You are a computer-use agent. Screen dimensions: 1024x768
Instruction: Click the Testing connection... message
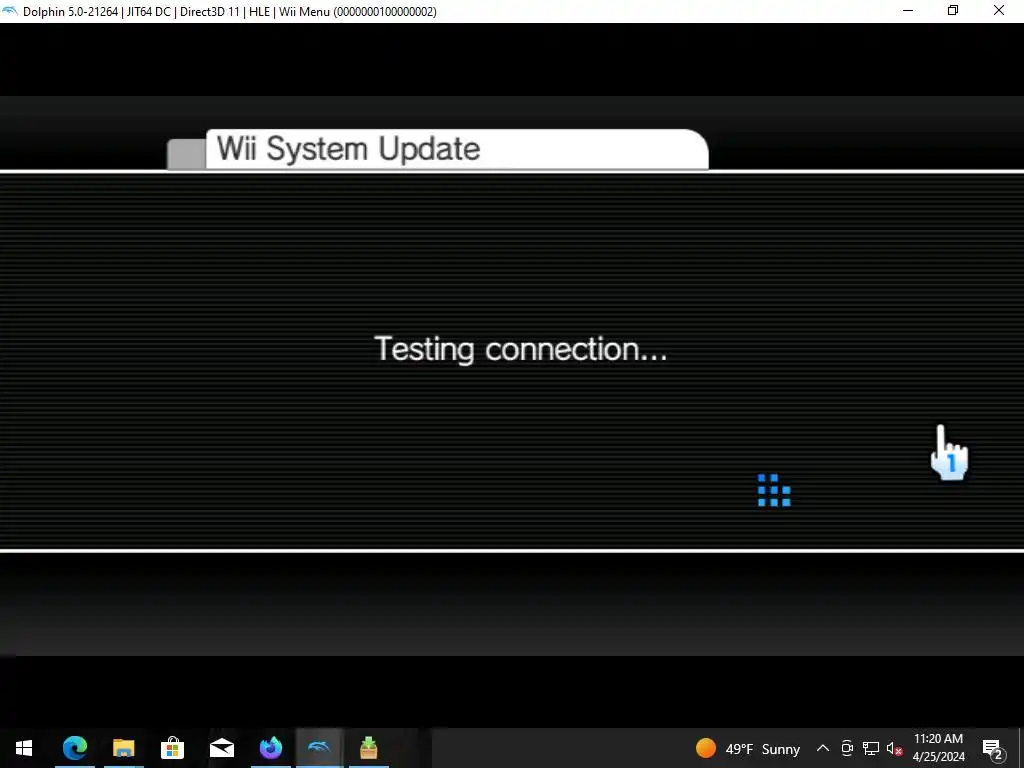[x=520, y=349]
